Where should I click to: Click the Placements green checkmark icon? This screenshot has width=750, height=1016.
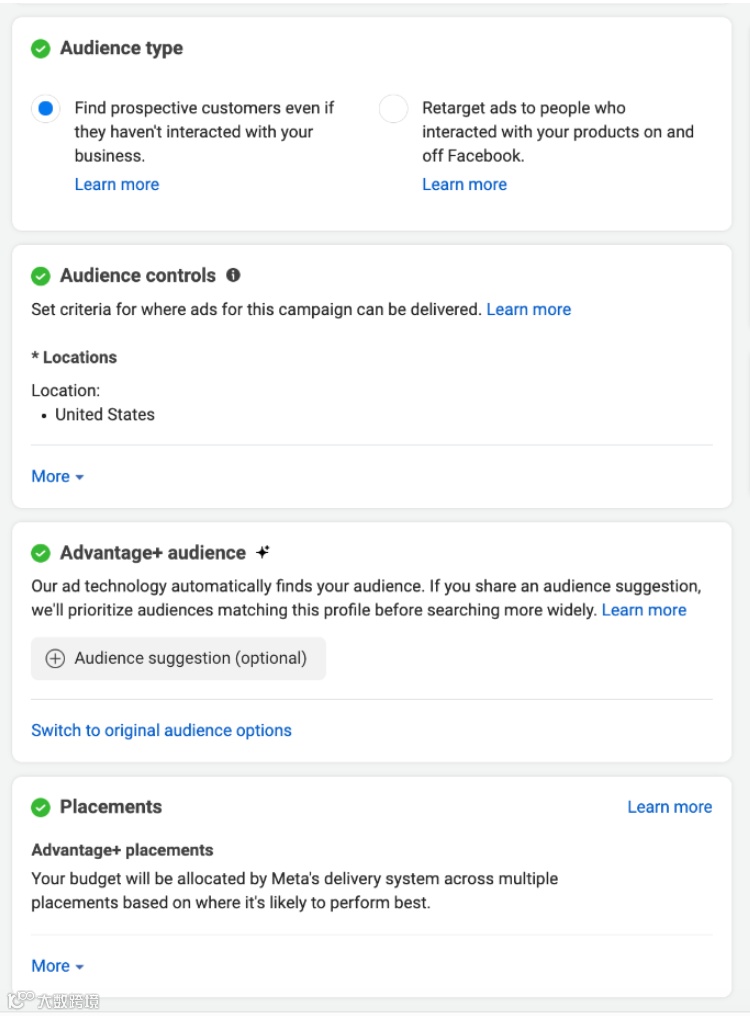[x=41, y=807]
